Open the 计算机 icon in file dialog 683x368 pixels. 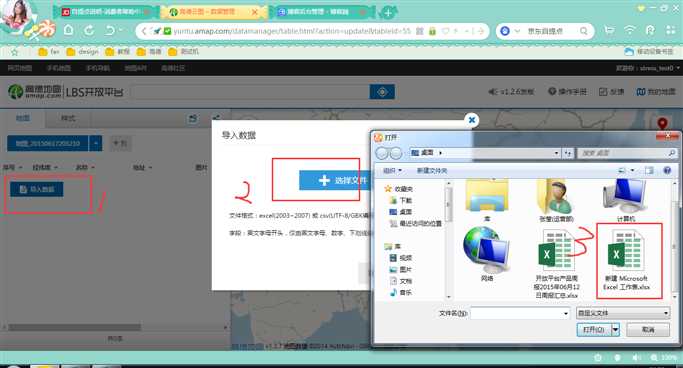point(626,200)
